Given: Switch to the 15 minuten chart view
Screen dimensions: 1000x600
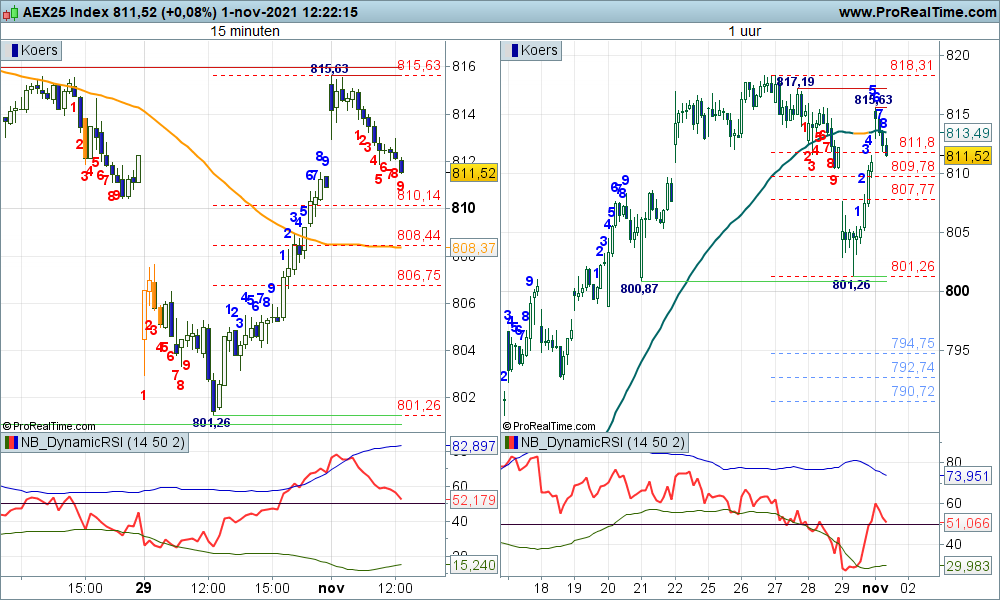Looking at the screenshot, I should coord(247,31).
